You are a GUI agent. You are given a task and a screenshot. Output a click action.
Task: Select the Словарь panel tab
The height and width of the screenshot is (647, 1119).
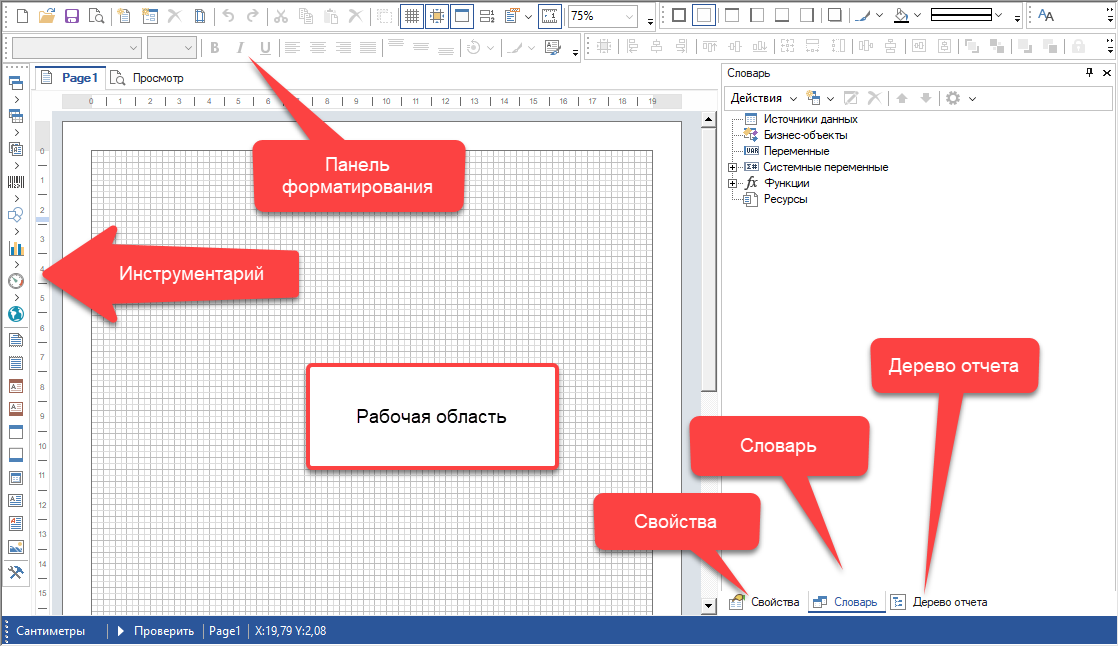(x=846, y=602)
